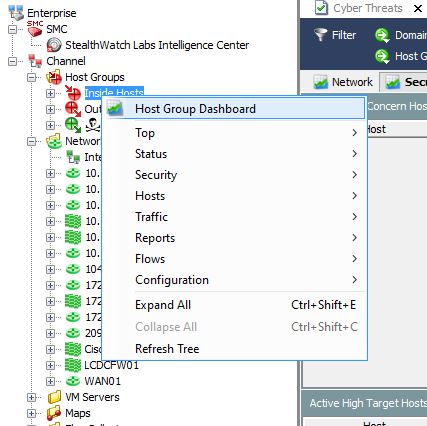The width and height of the screenshot is (427, 426).
Task: Click the Channel domain icon
Action: (35, 61)
